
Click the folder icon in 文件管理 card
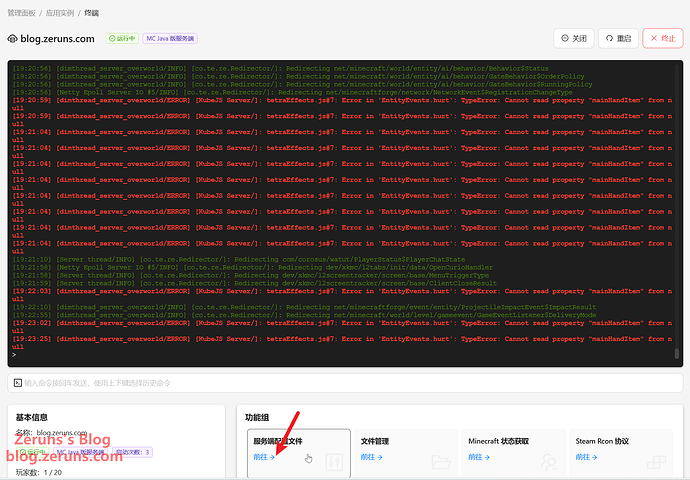[441, 462]
